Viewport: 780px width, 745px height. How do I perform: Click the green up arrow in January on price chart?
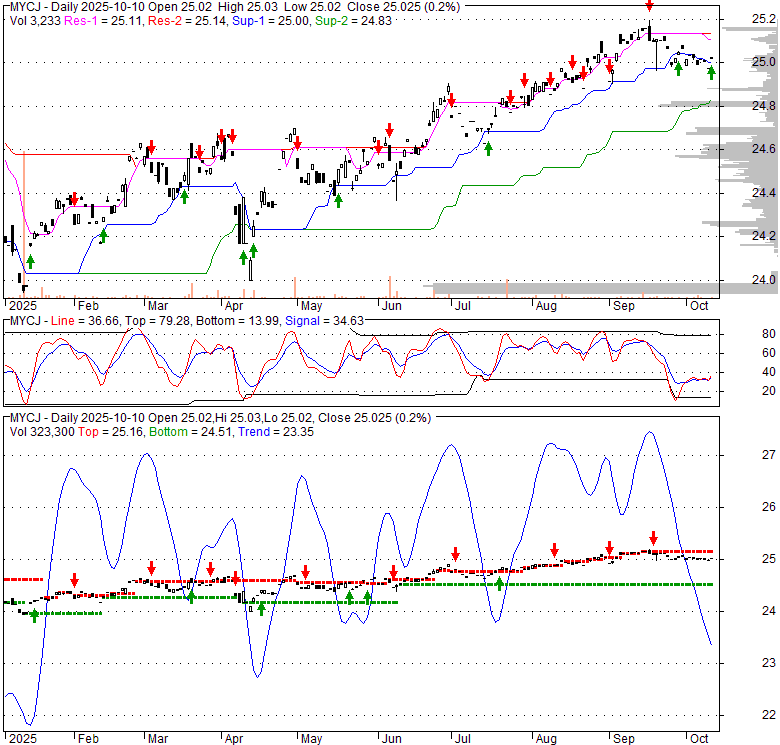click(30, 261)
